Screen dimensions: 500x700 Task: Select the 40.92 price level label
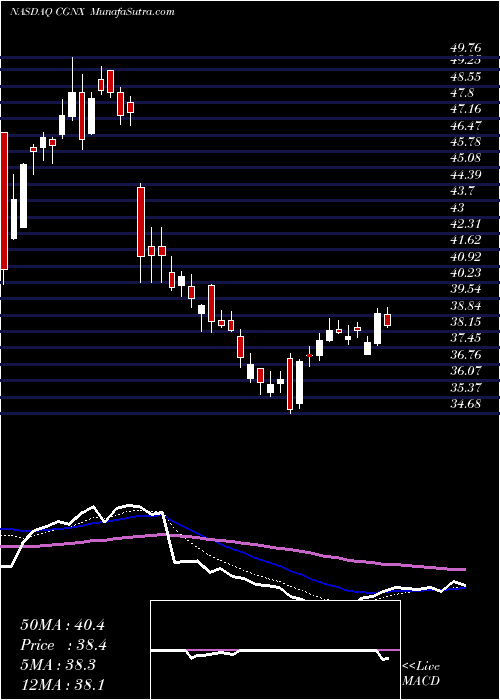(465, 257)
